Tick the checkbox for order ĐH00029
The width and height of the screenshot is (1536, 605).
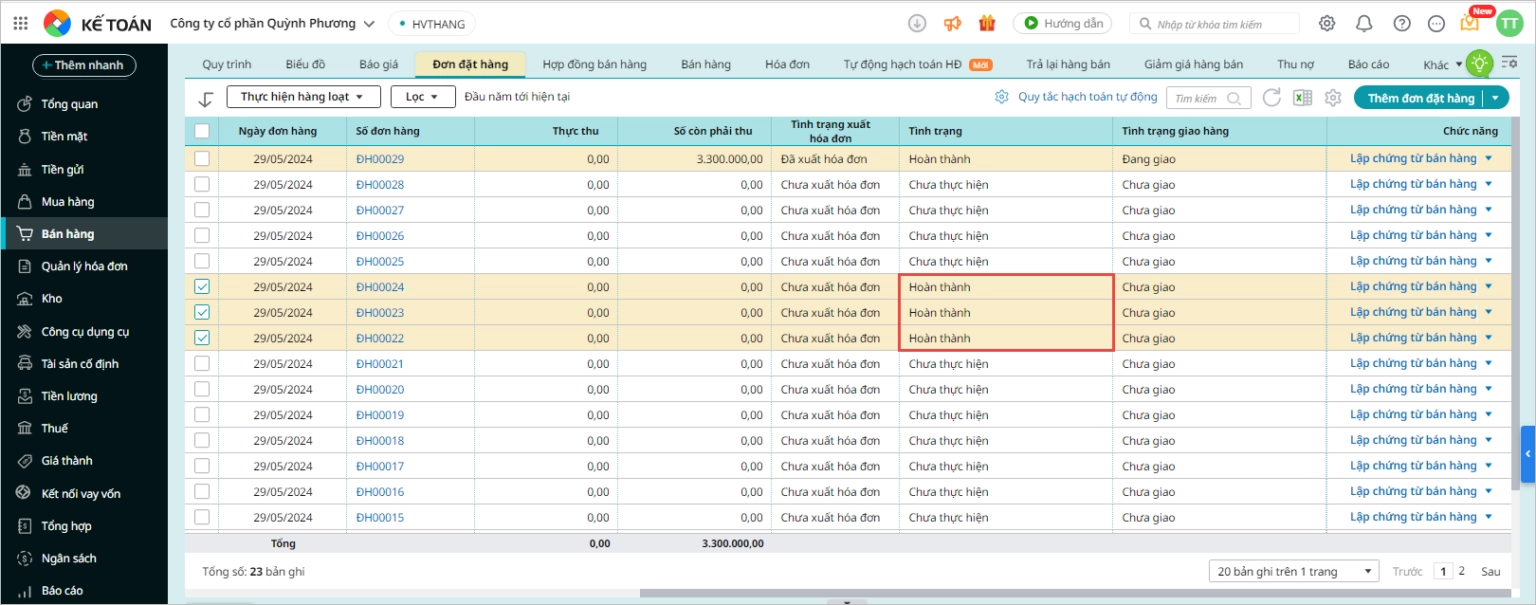click(202, 159)
